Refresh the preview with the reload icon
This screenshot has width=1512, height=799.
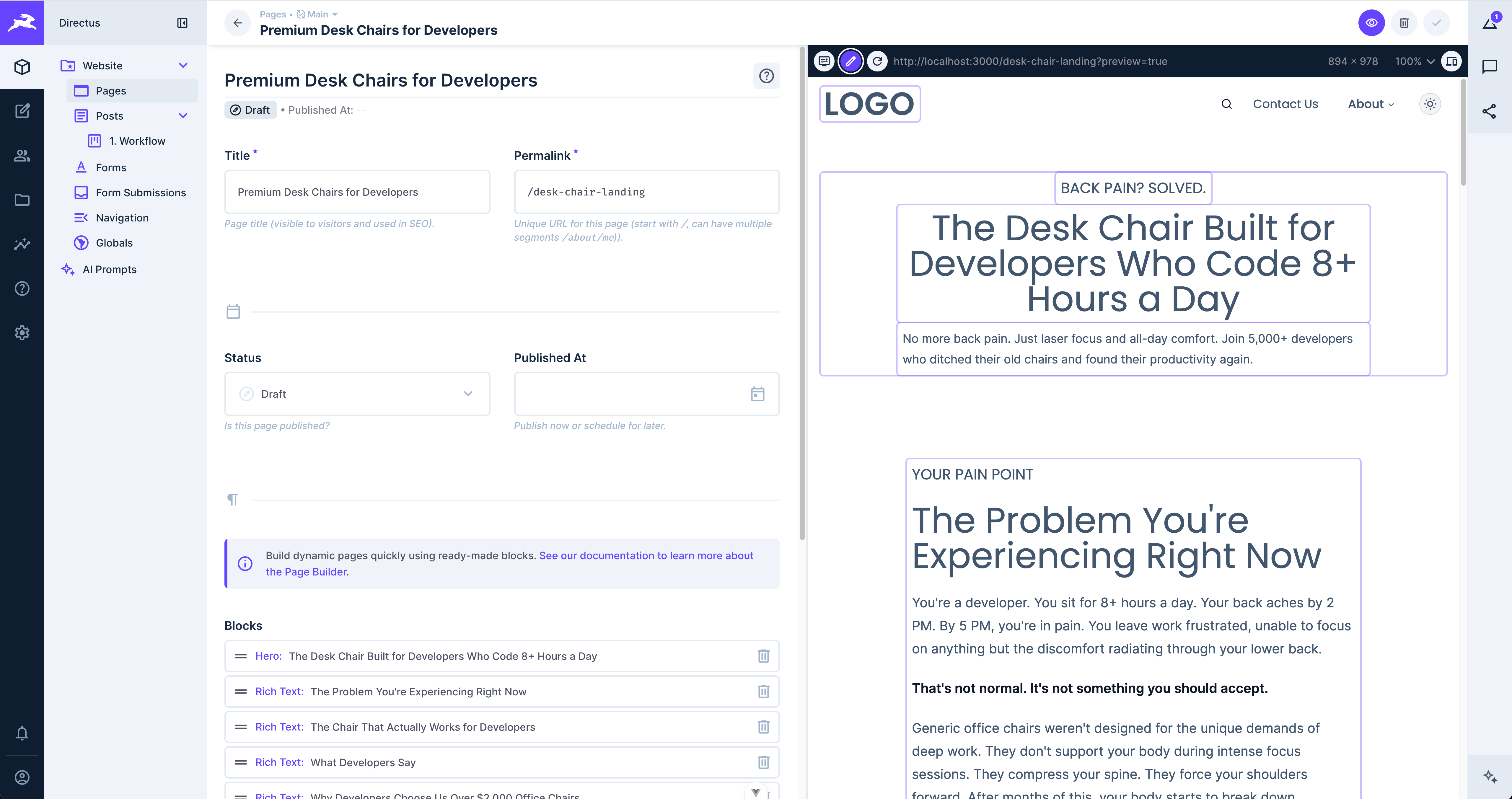pyautogui.click(x=877, y=61)
